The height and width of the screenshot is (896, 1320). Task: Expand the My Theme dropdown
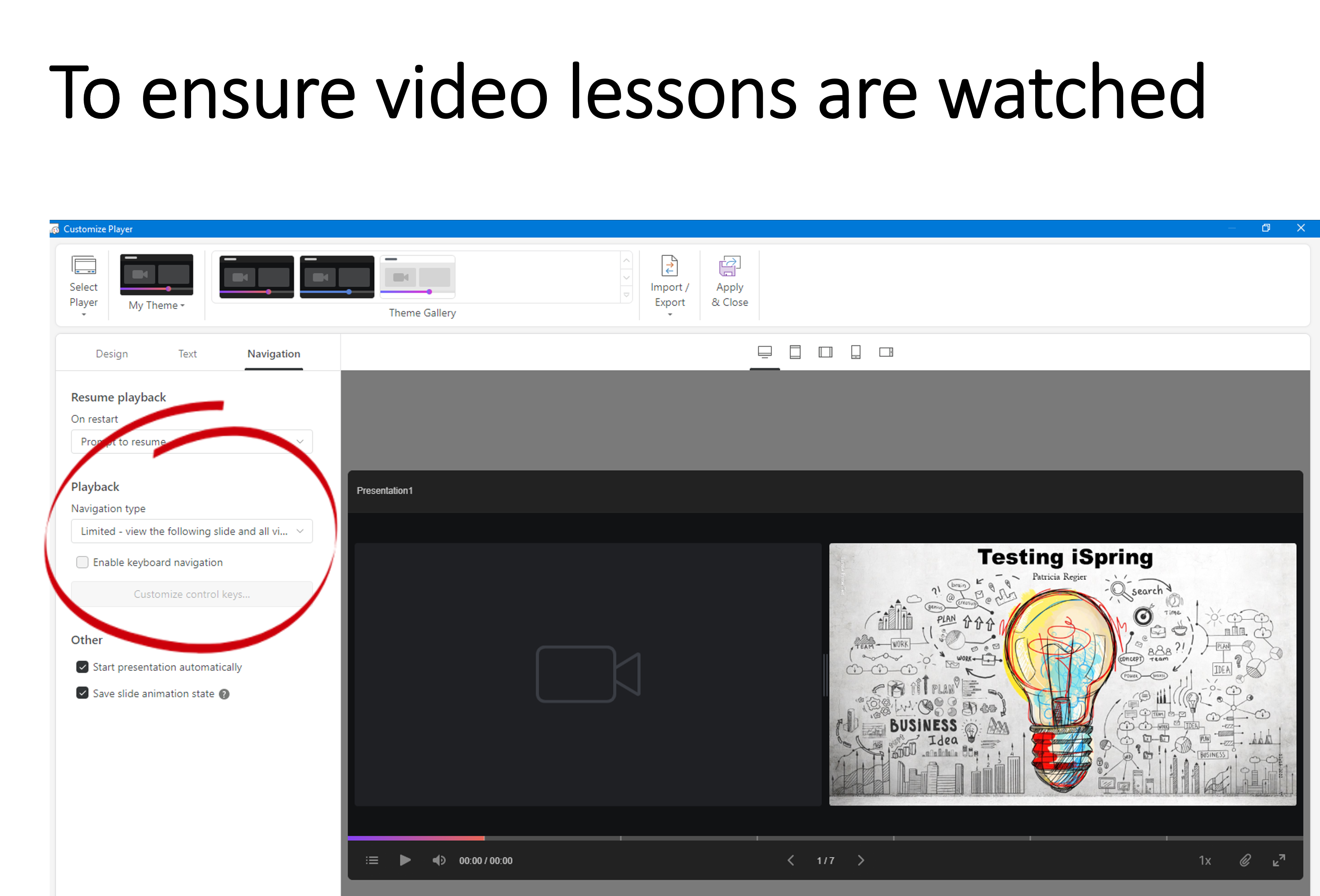[157, 305]
